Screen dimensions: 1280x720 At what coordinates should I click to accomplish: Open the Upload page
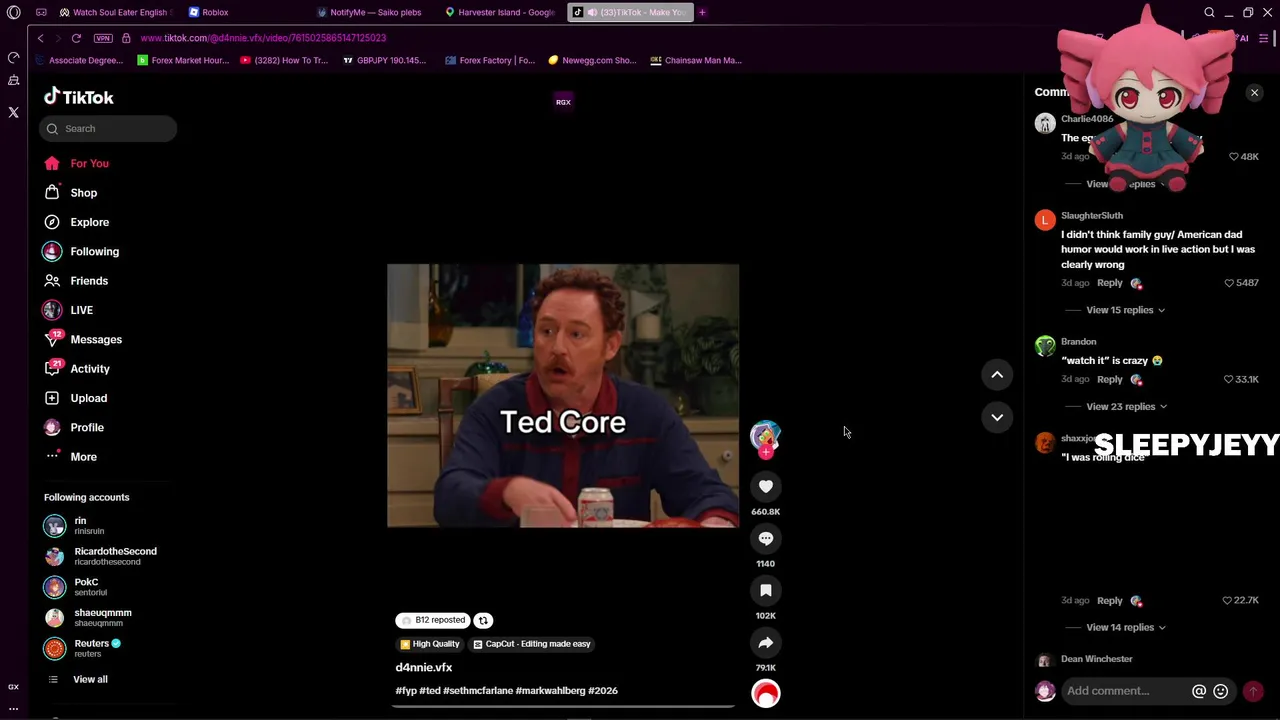tap(88, 398)
